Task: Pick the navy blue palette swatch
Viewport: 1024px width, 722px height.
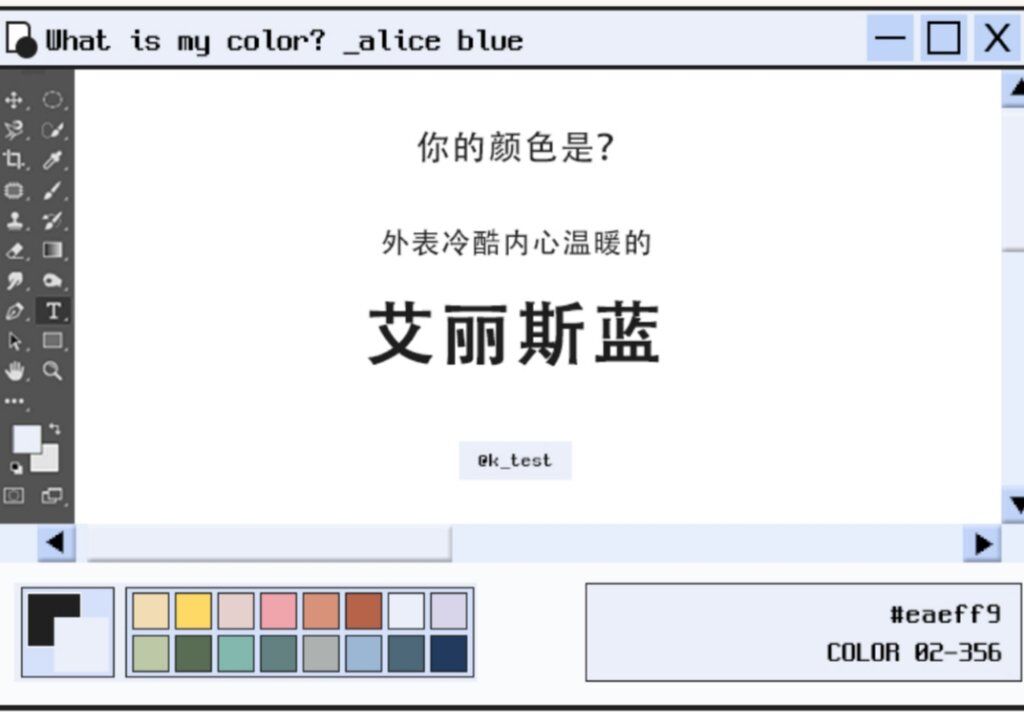Action: 449,653
